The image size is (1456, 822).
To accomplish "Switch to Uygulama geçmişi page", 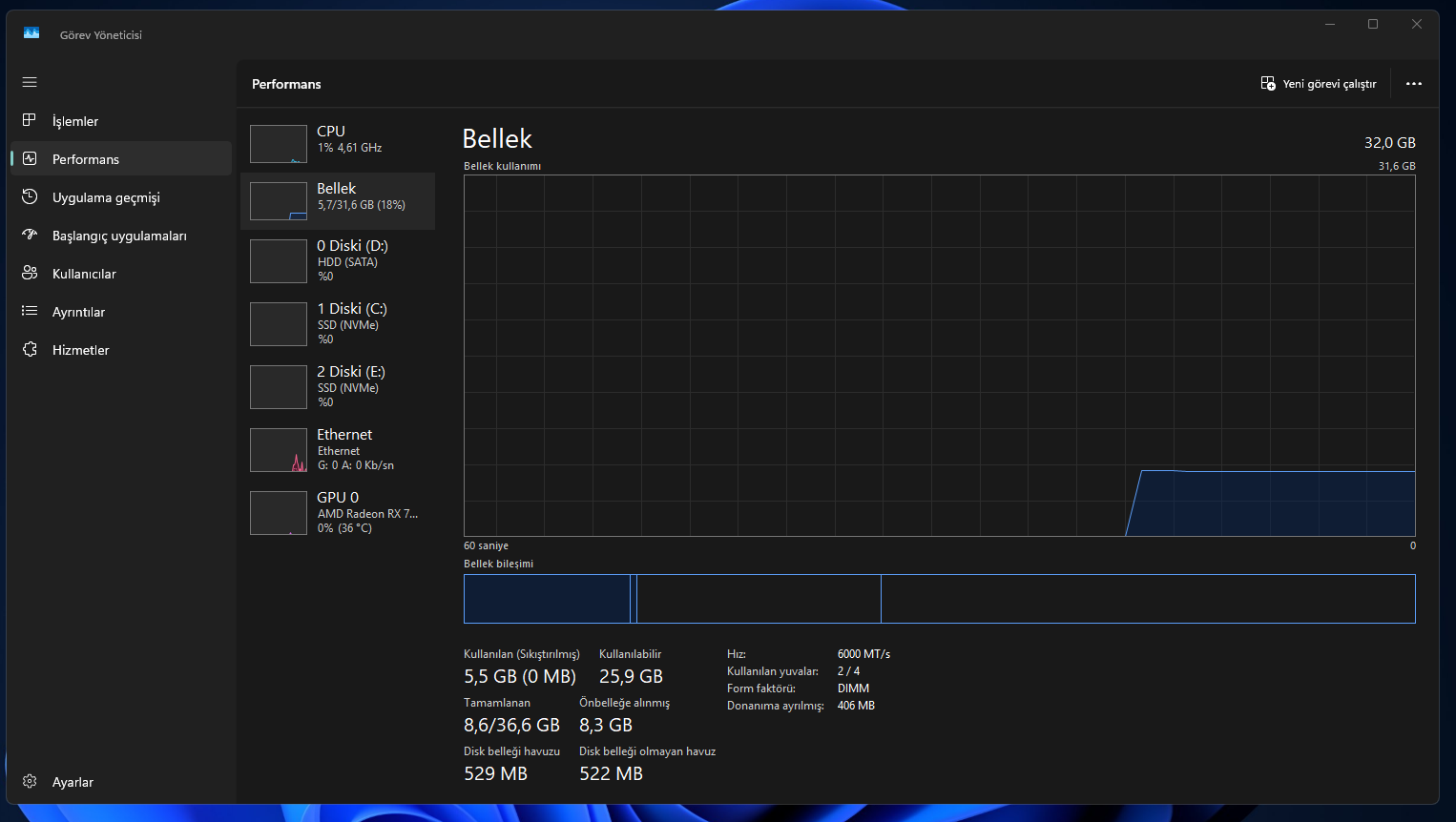I will [121, 197].
